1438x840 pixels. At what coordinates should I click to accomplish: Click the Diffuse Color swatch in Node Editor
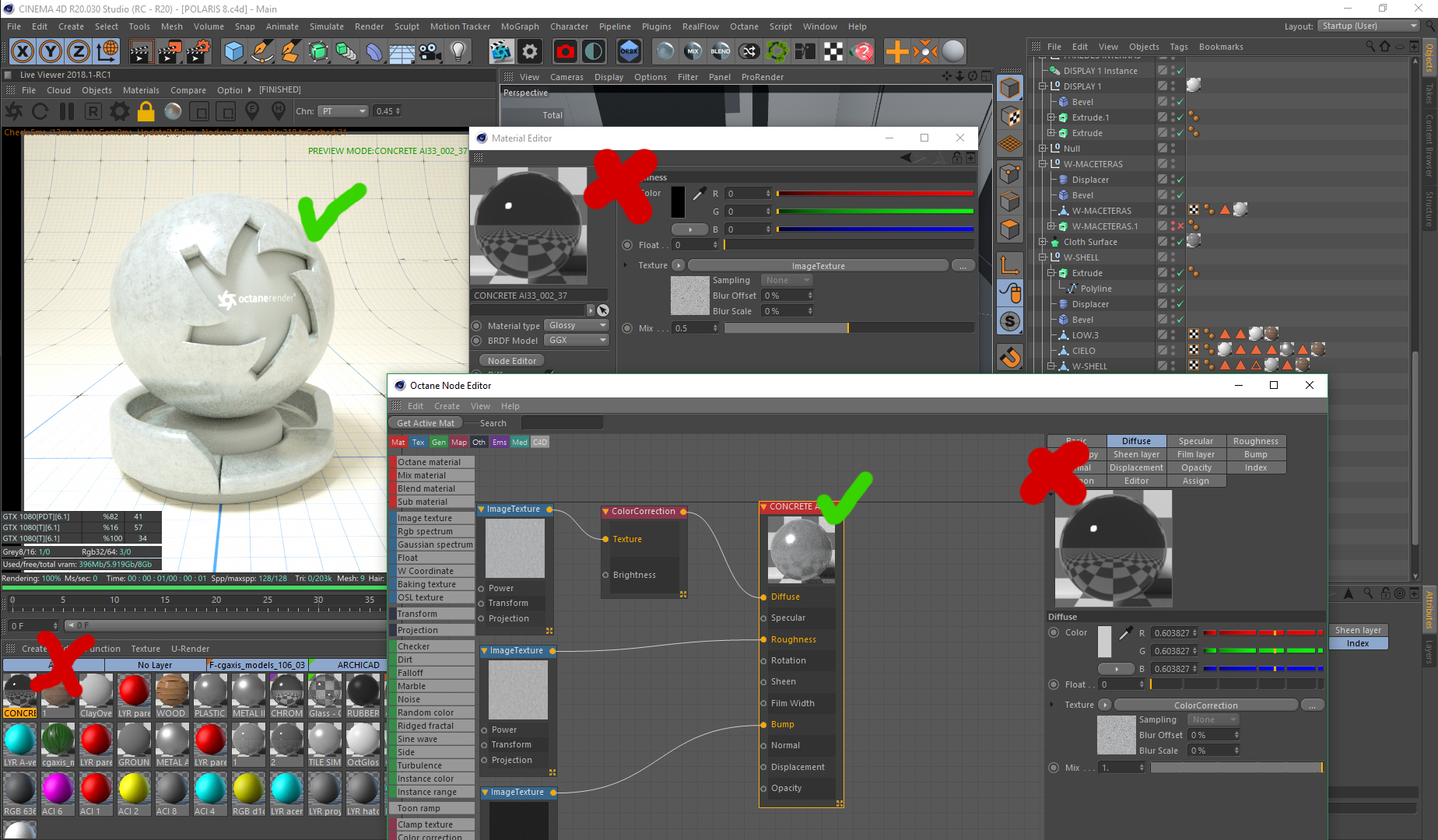(x=1104, y=642)
